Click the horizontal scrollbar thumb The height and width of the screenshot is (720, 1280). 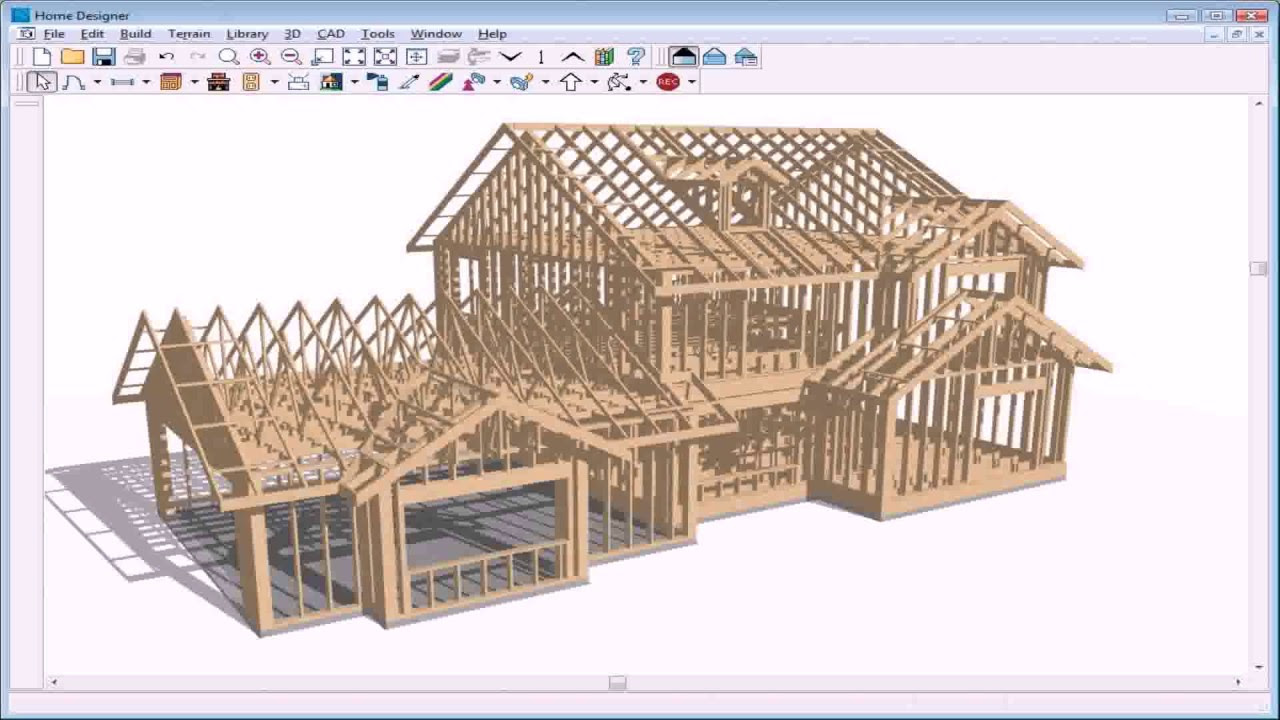pos(617,682)
